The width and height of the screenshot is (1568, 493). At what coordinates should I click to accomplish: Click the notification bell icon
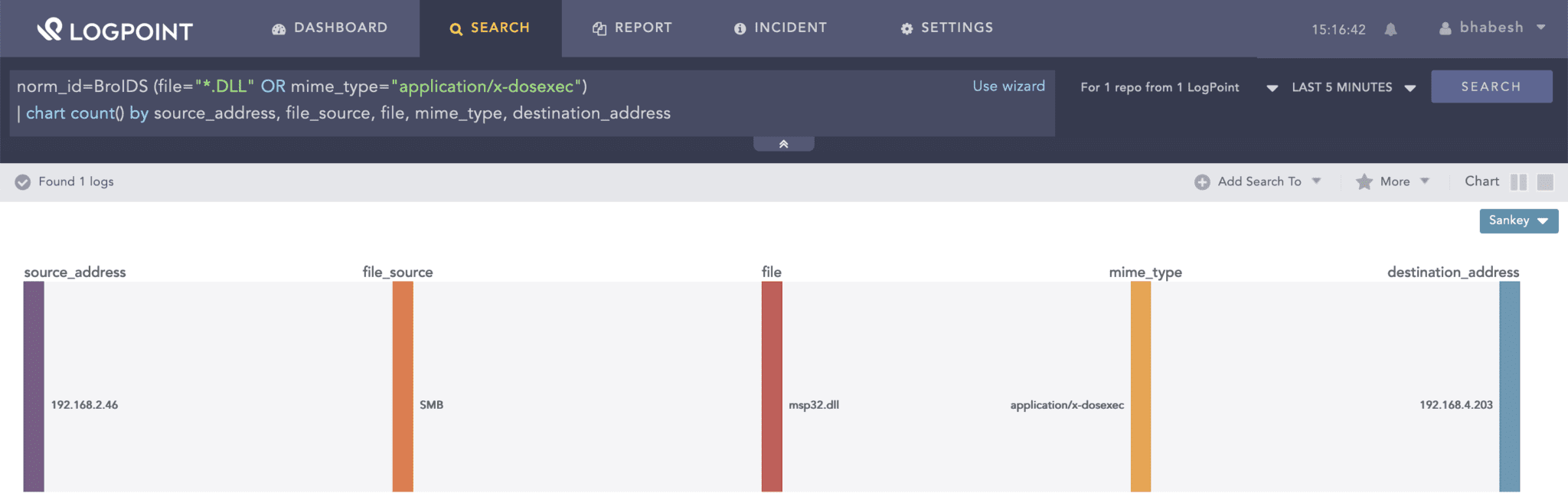pos(1390,30)
